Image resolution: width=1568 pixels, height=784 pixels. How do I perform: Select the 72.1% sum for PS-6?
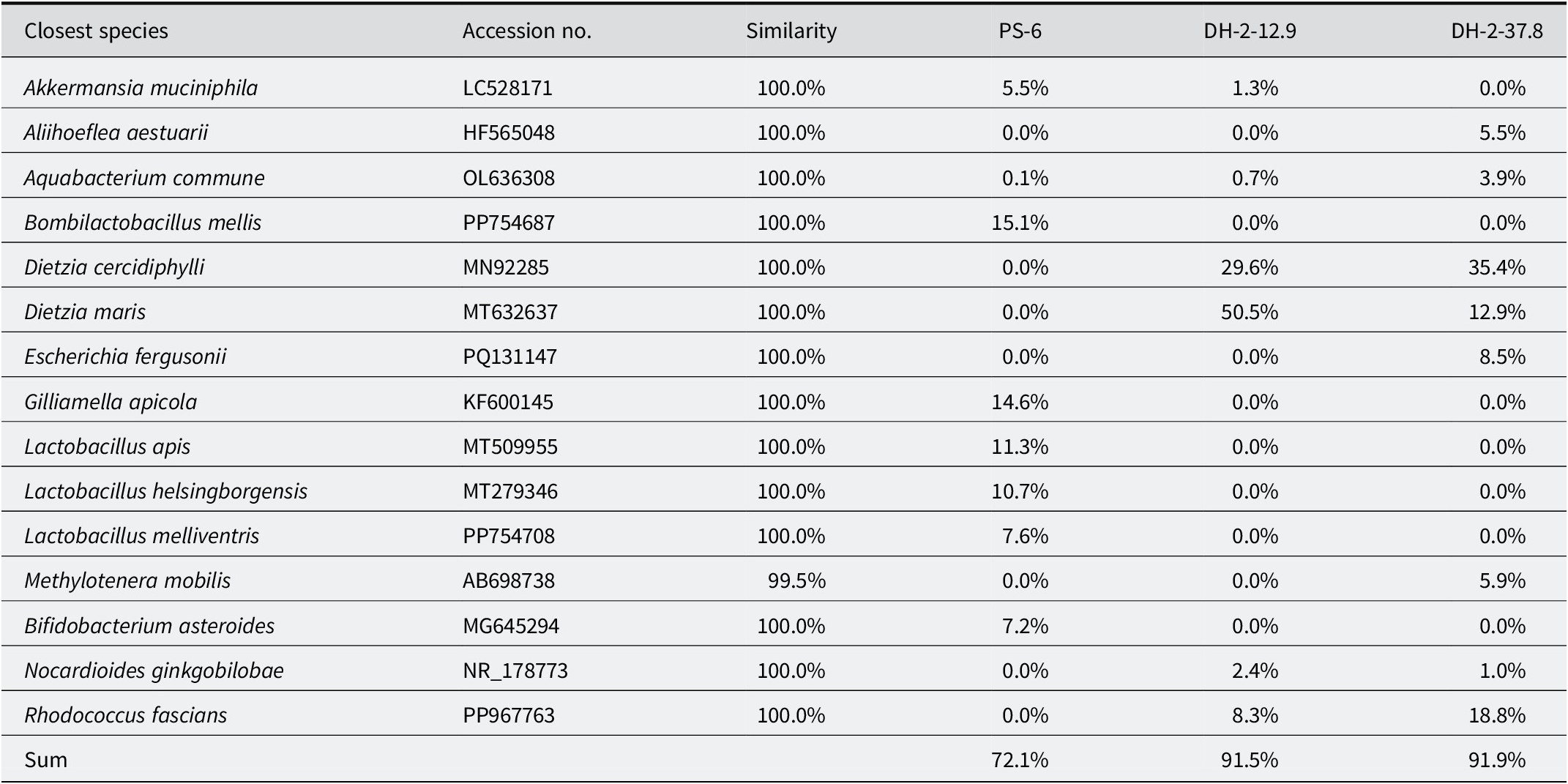[x=1020, y=760]
